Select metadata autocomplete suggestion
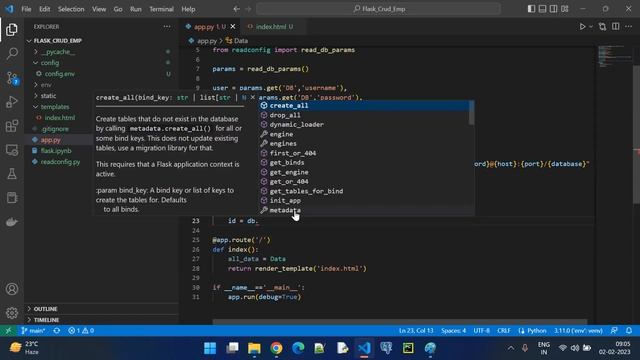The width and height of the screenshot is (640, 360). (x=364, y=210)
